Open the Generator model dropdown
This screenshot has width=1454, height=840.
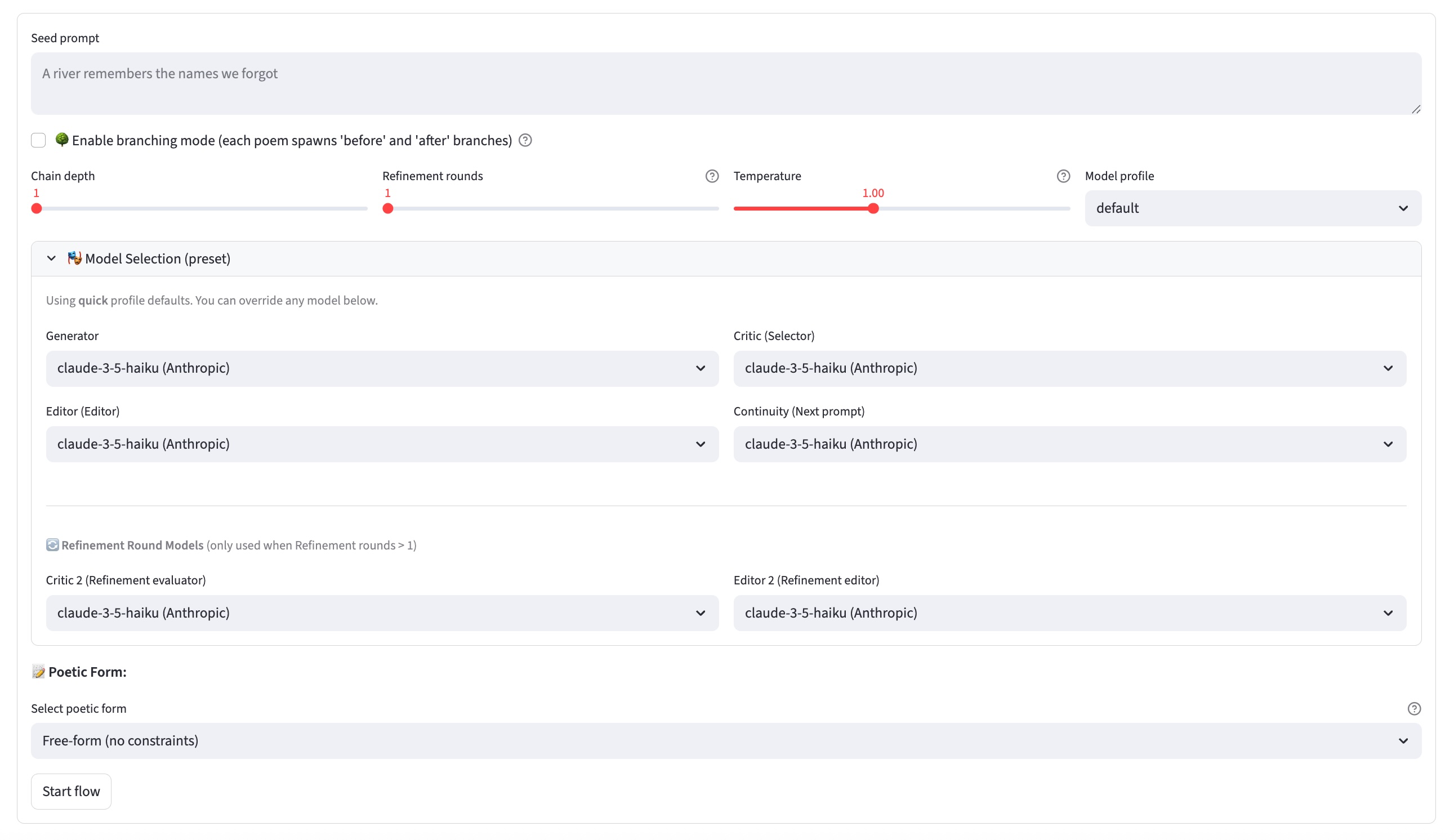(382, 368)
